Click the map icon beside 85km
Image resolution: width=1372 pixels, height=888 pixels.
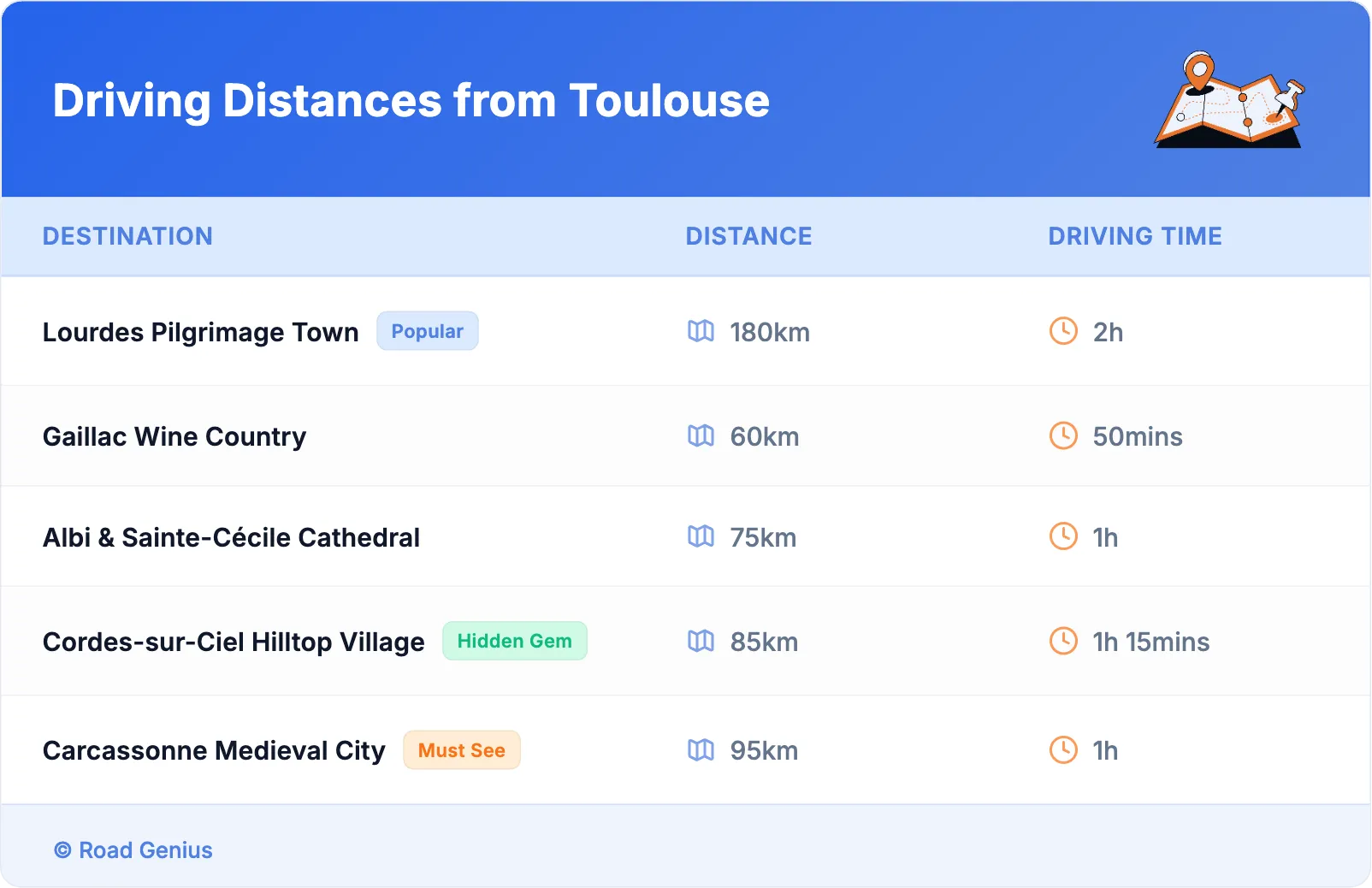[x=701, y=641]
